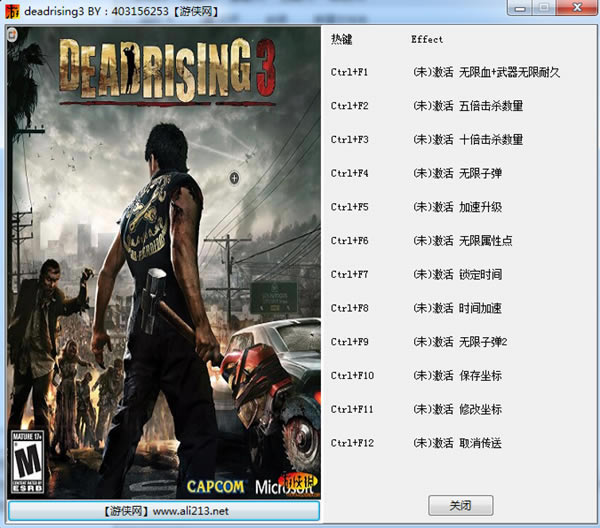Click the 热键 column header
Viewport: 600px width, 528px height.
(342, 39)
